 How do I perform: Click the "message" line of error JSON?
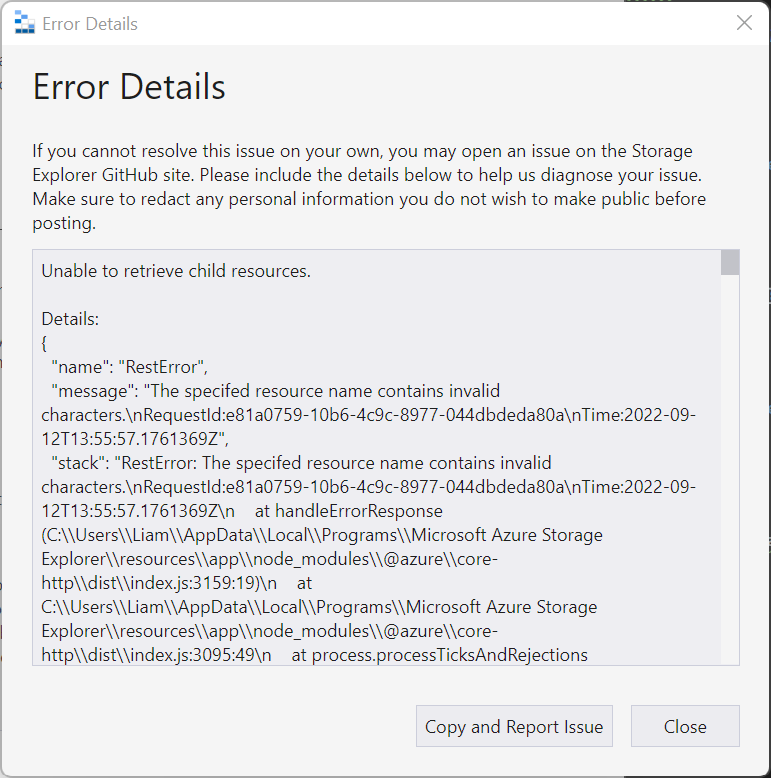click(x=275, y=390)
